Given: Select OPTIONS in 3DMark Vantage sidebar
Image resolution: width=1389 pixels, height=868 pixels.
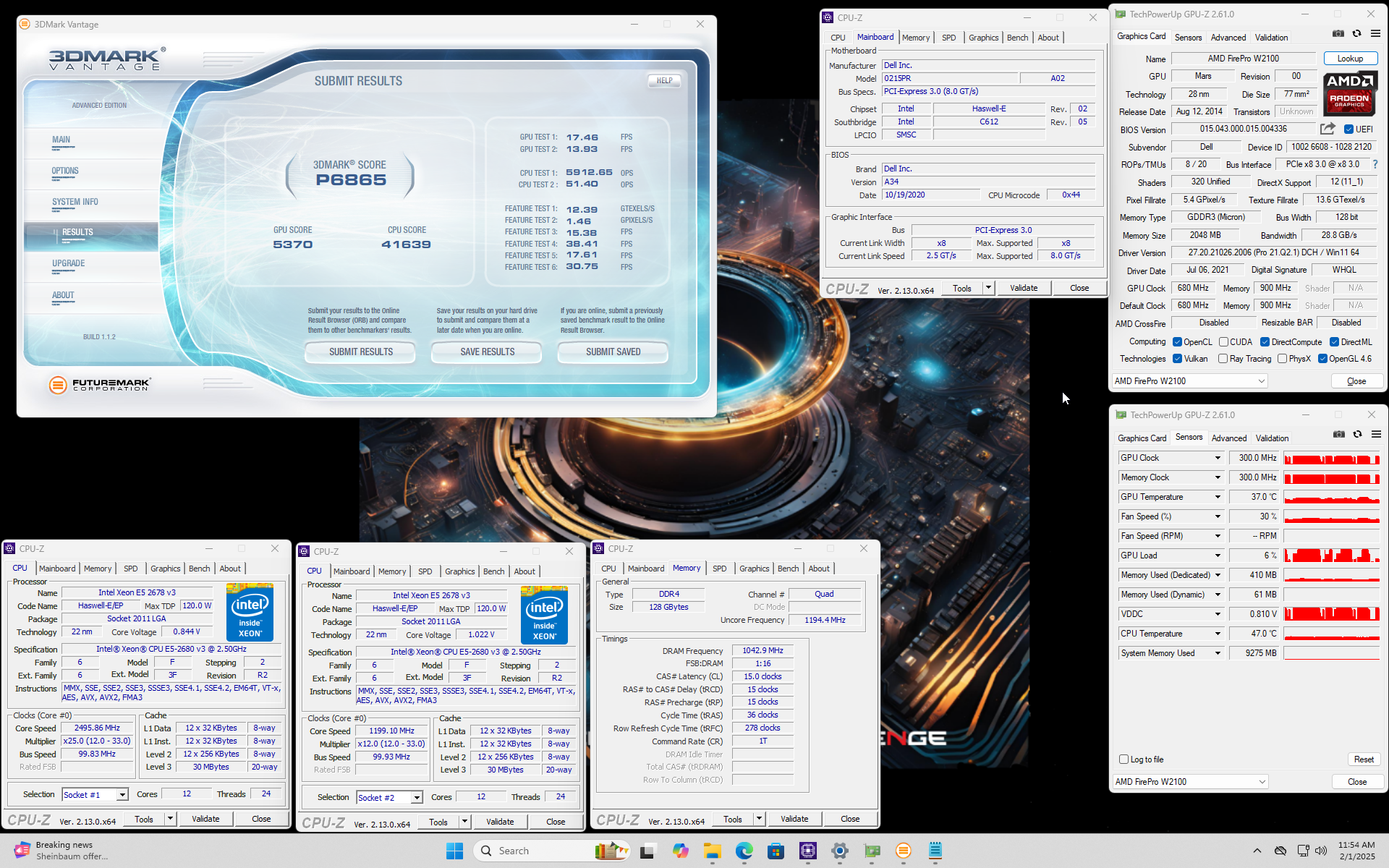Looking at the screenshot, I should 65,171.
